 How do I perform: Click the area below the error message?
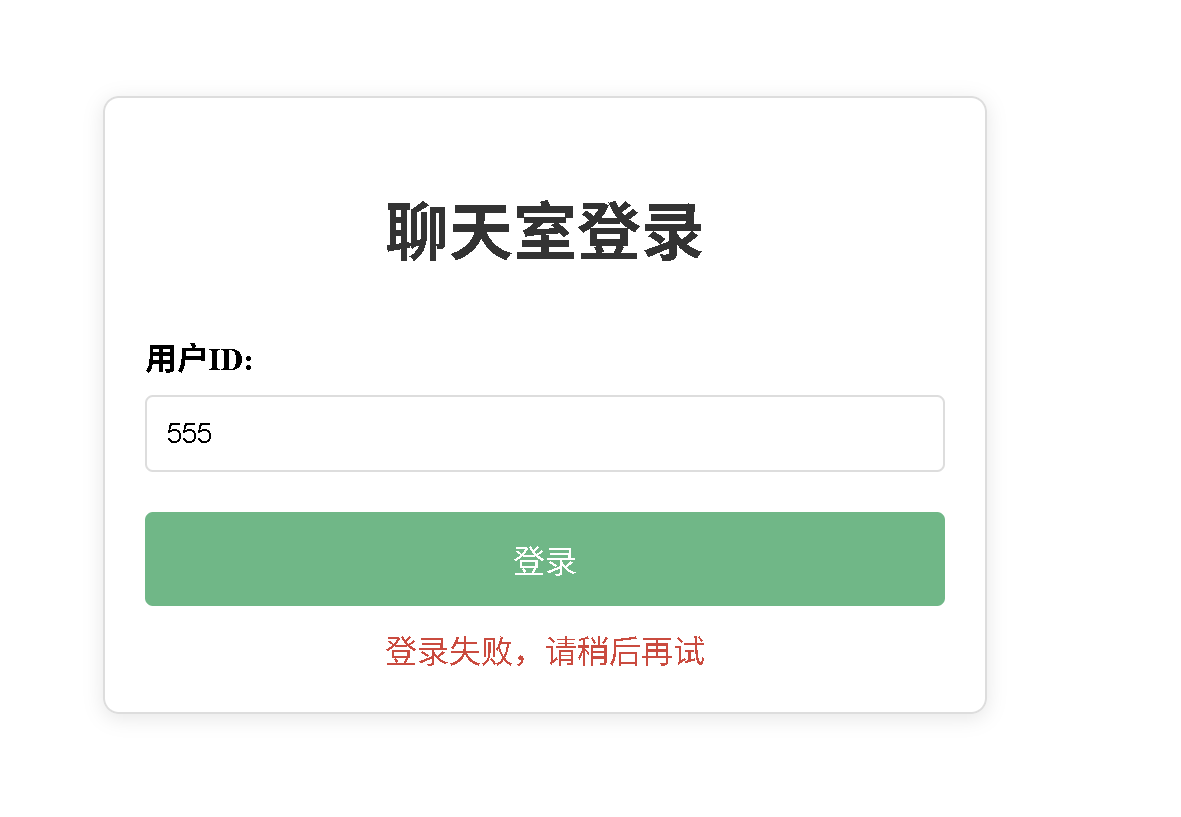point(544,690)
